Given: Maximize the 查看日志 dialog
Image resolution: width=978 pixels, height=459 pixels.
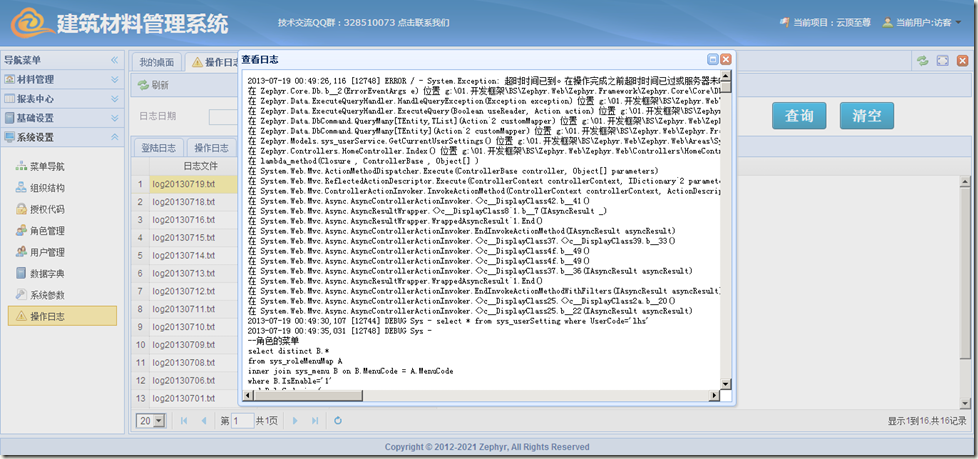Looking at the screenshot, I should (712, 60).
